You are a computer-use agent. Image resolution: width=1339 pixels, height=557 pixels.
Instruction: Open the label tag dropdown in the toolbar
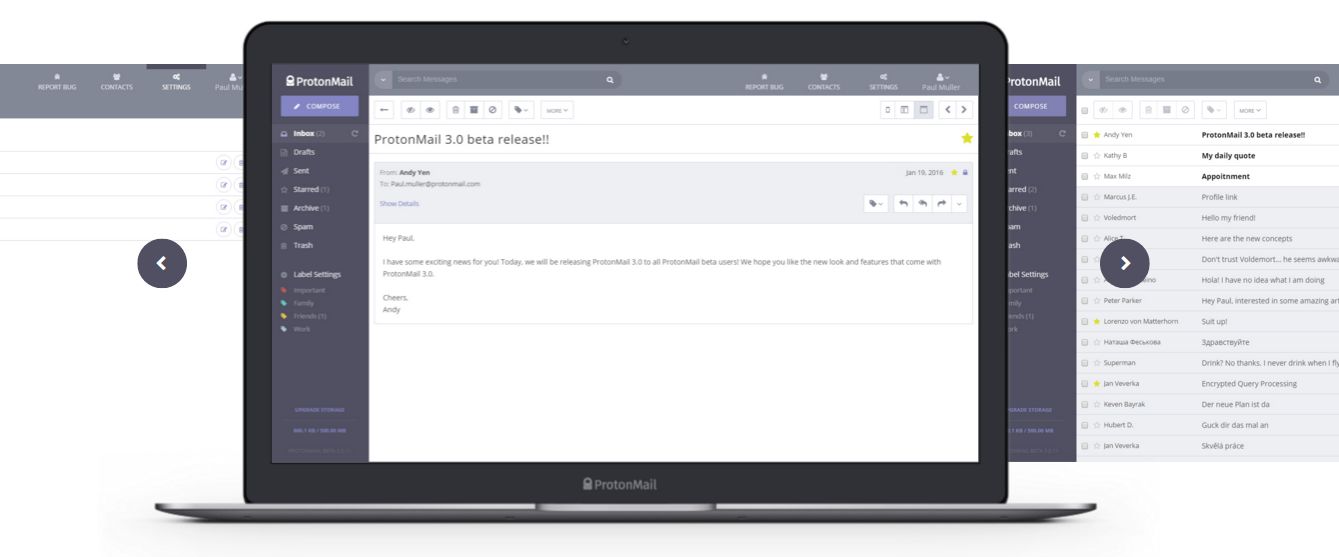pyautogui.click(x=521, y=110)
